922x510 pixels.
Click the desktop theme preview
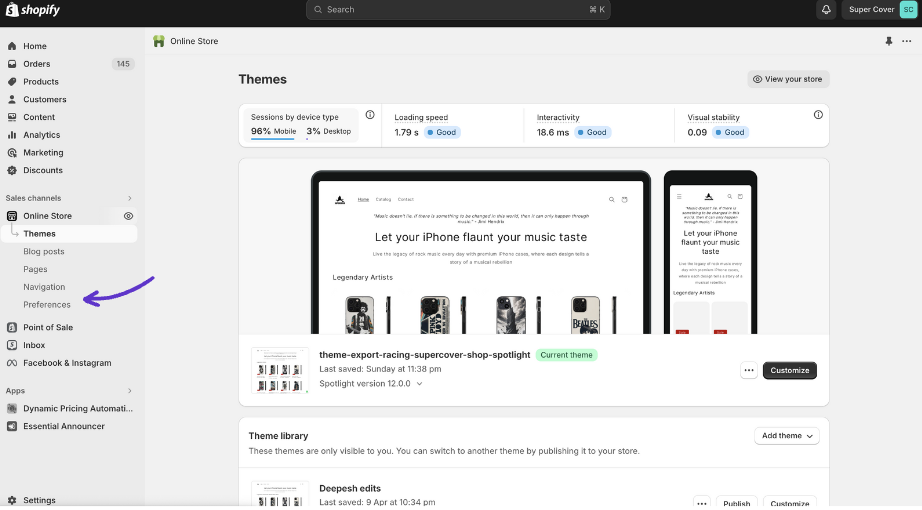point(480,253)
